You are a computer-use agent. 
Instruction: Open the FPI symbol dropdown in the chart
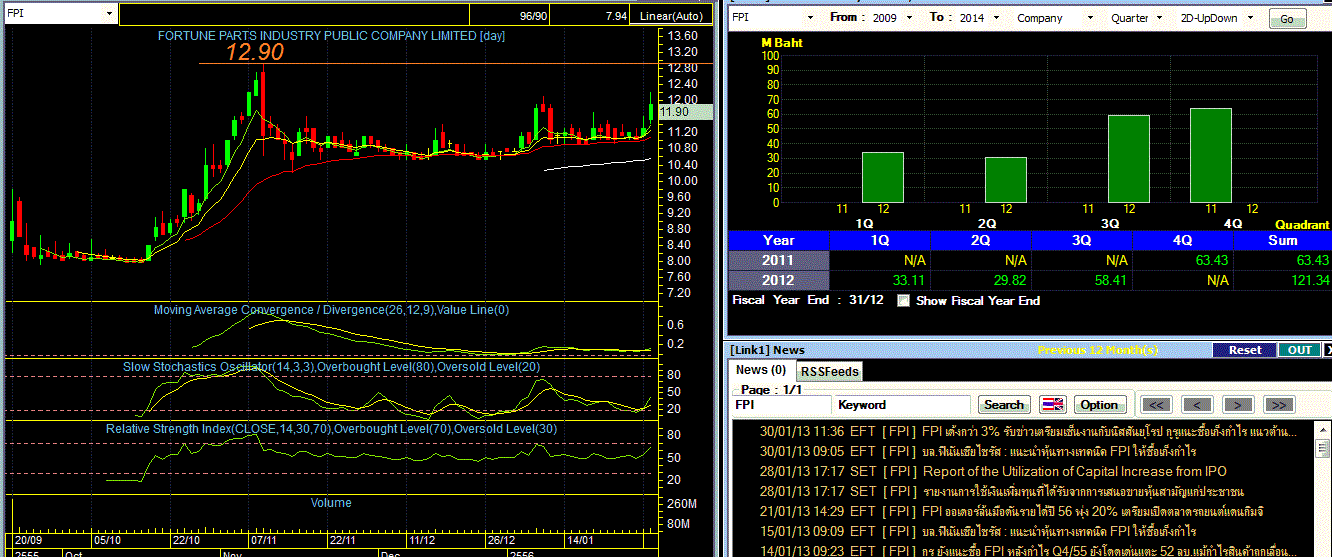109,15
